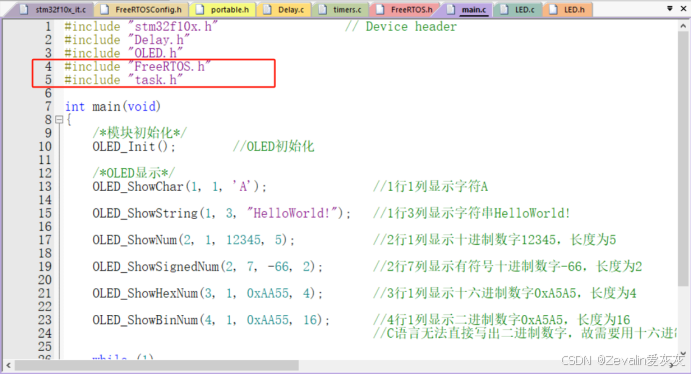
Task: Click line number 21 in the gutter
Action: coord(45,293)
